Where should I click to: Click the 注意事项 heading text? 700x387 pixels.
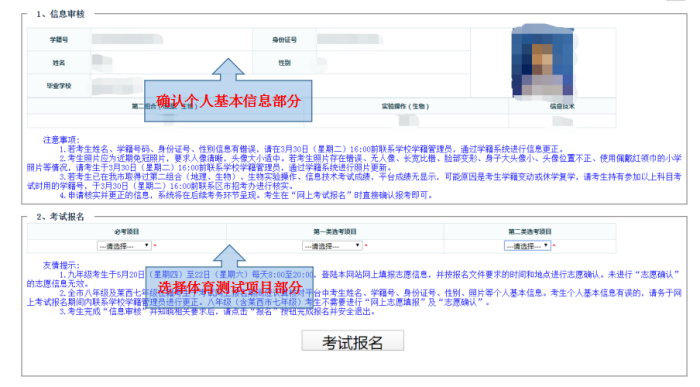point(61,140)
